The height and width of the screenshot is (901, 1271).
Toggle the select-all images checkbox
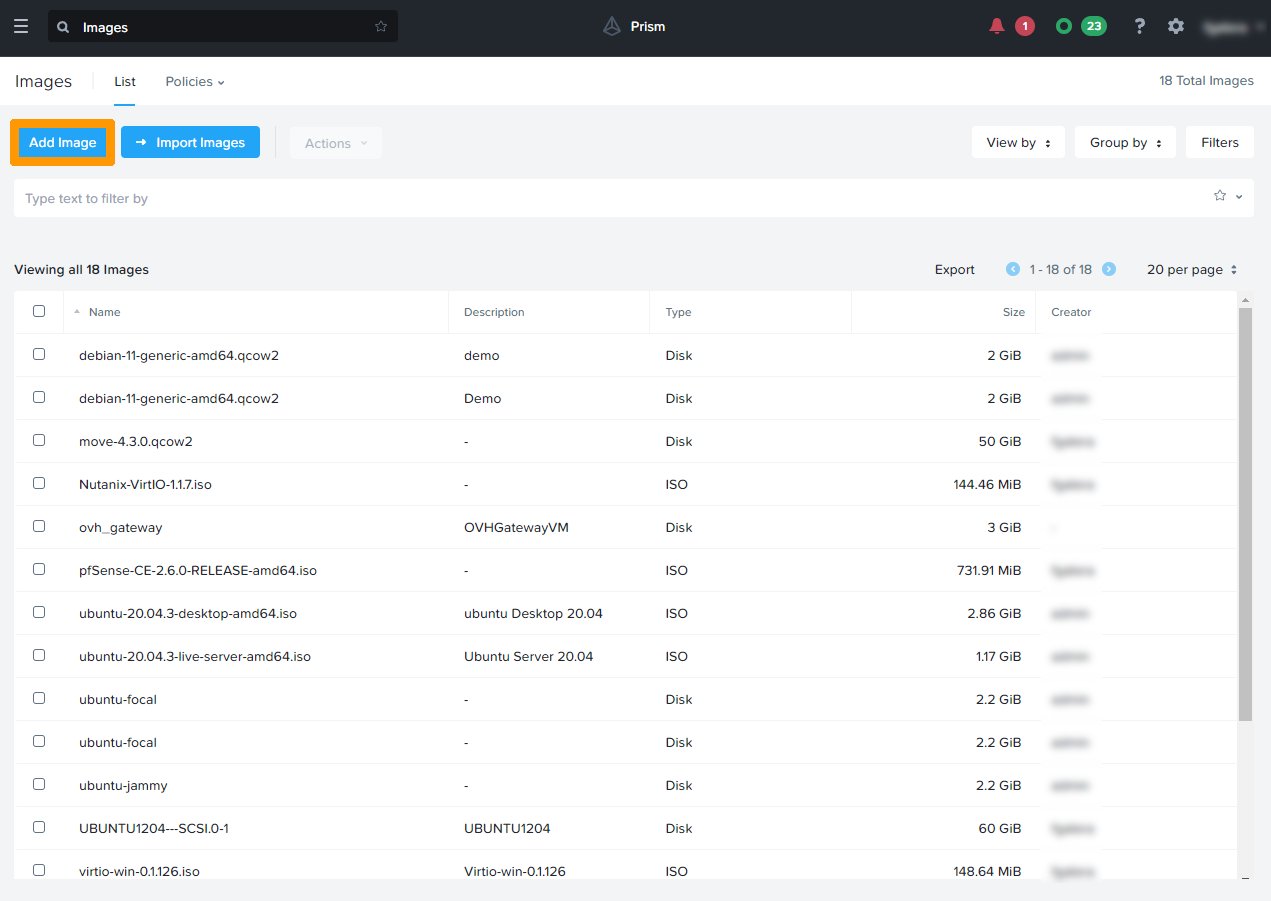tap(39, 311)
